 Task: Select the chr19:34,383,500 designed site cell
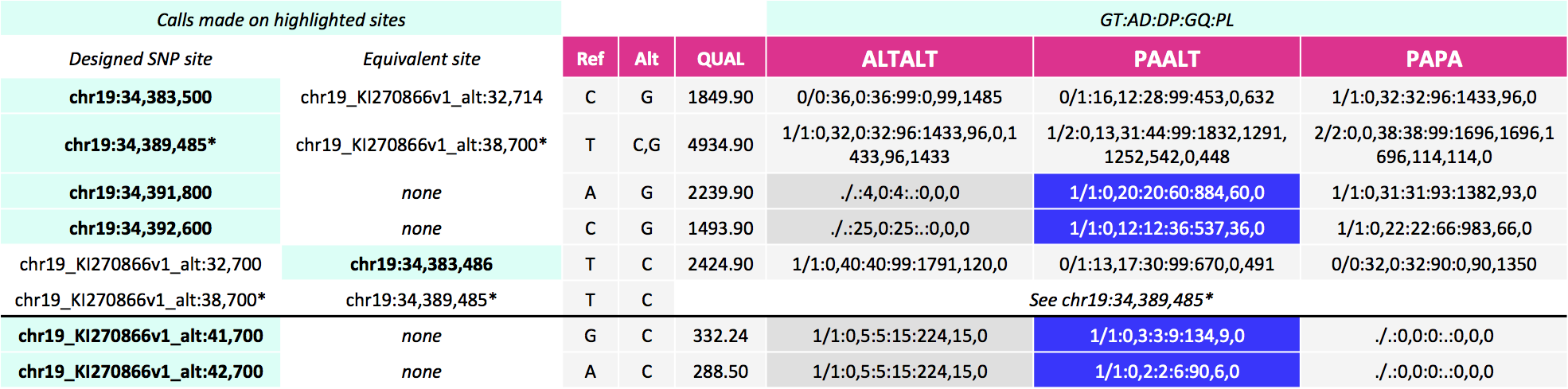140,97
